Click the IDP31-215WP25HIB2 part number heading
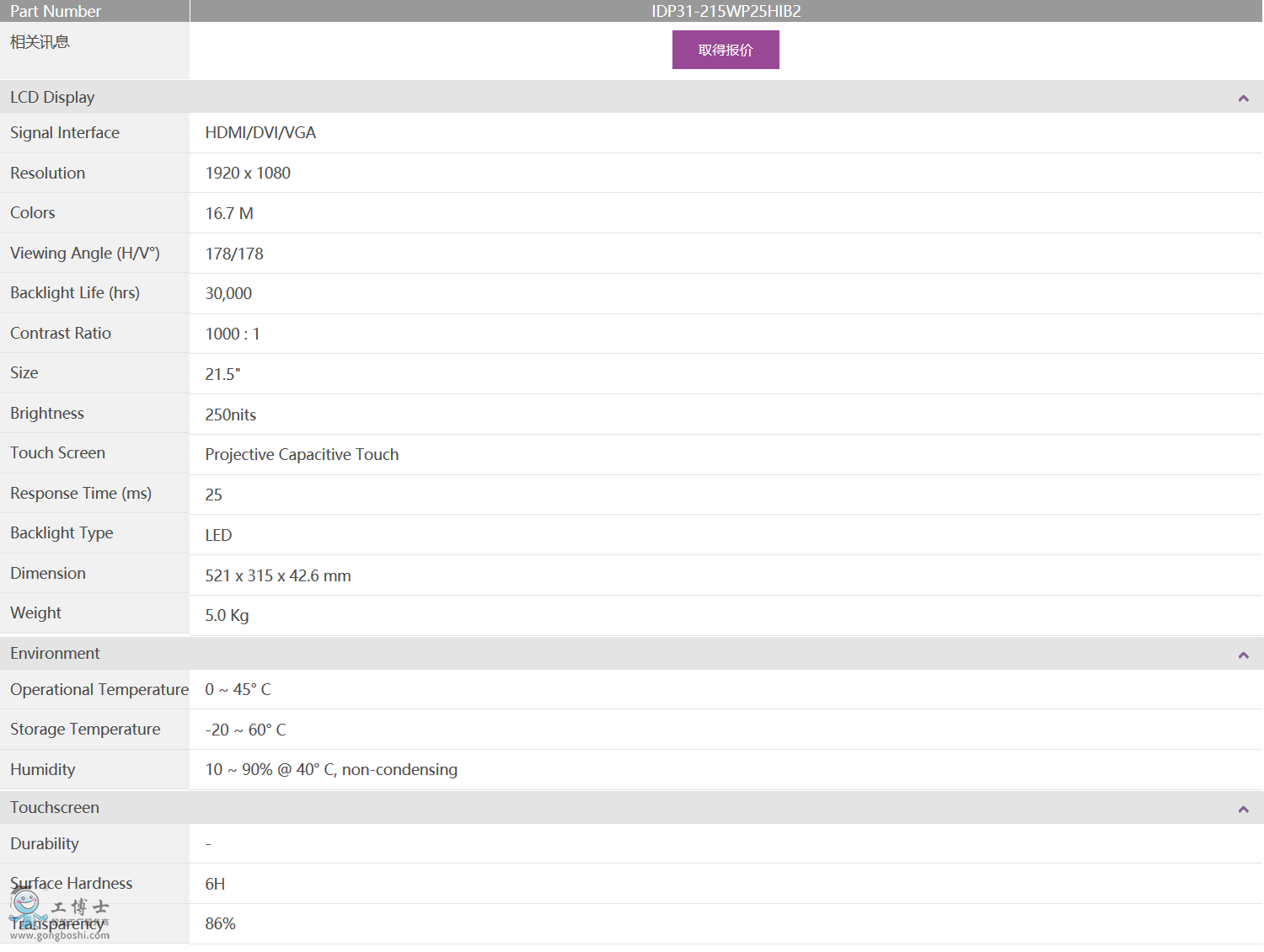Screen dimensions: 1264x952 coord(726,11)
